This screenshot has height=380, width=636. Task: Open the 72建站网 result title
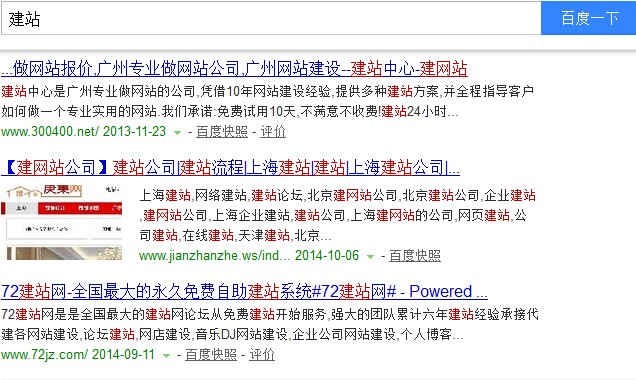click(244, 292)
